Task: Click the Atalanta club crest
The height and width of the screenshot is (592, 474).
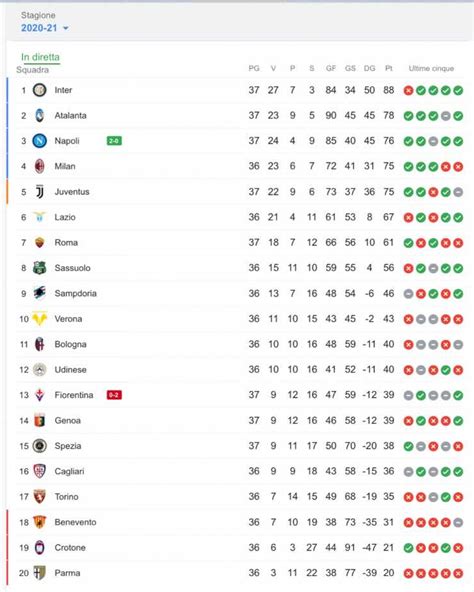Action: pyautogui.click(x=40, y=116)
